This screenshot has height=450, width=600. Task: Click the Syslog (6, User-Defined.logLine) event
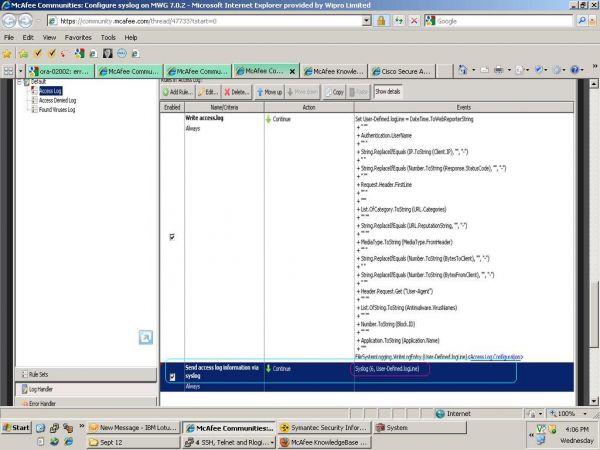[387, 369]
